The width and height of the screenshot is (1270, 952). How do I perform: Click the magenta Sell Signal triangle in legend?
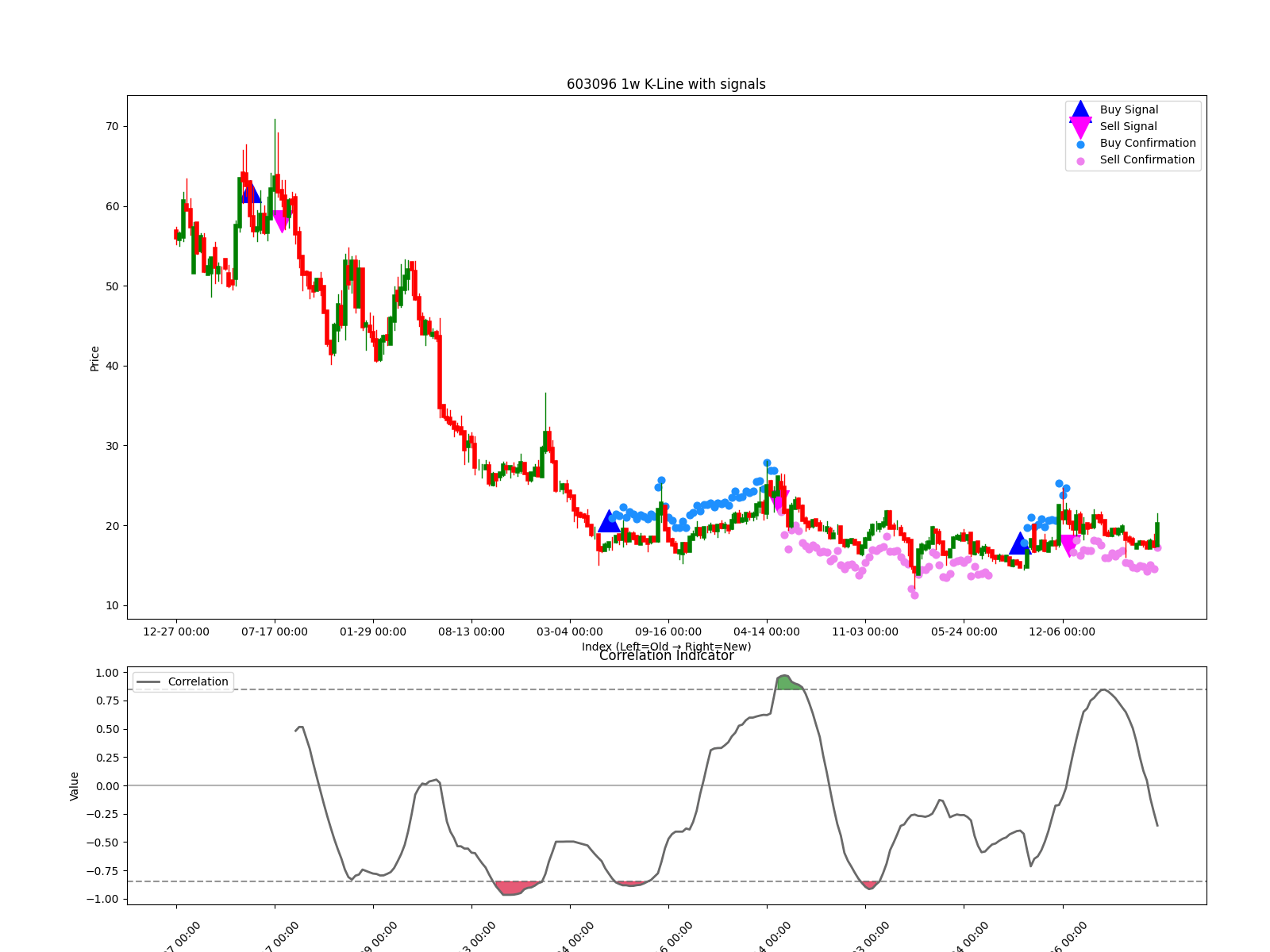pyautogui.click(x=1080, y=128)
